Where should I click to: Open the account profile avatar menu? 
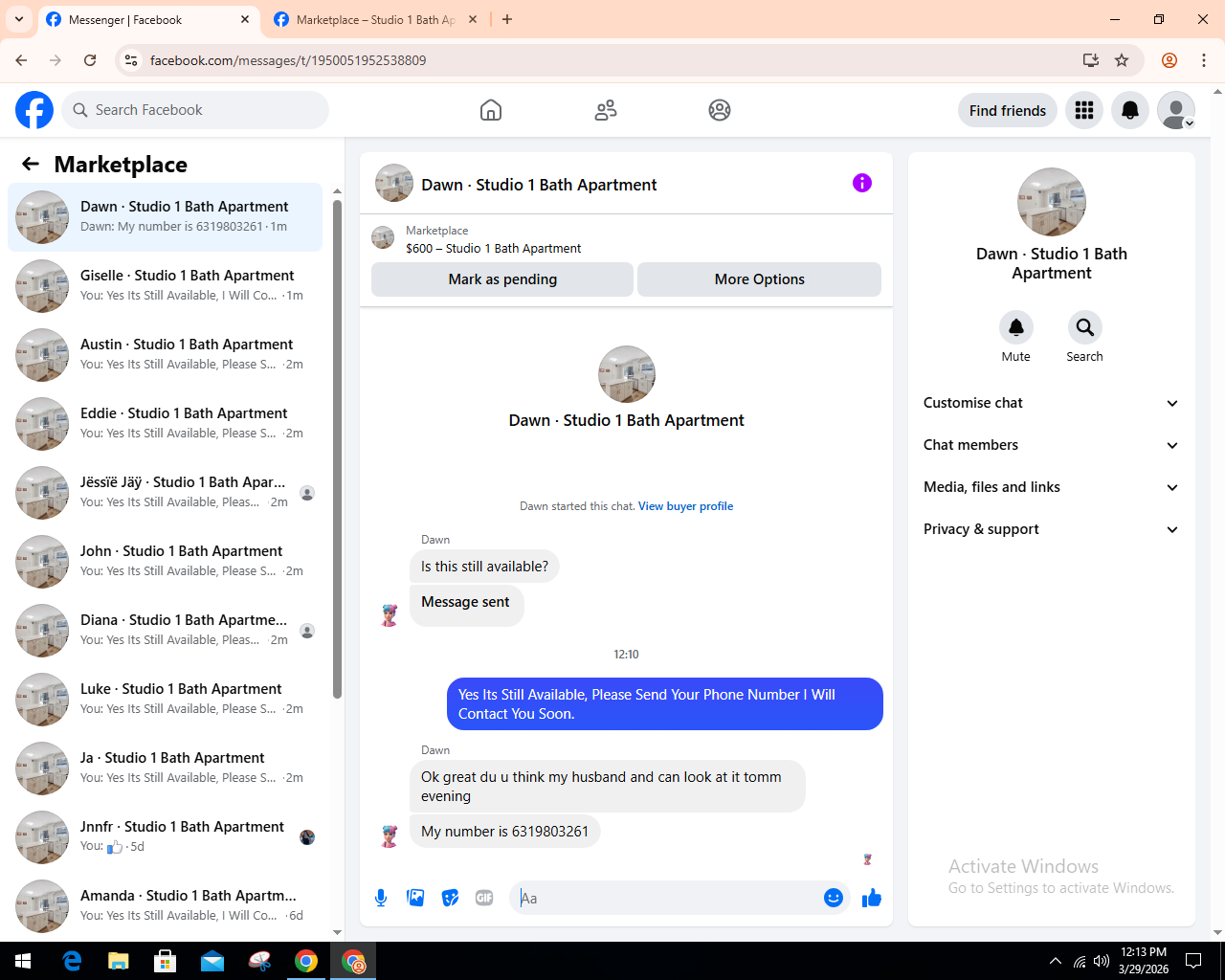[1176, 110]
